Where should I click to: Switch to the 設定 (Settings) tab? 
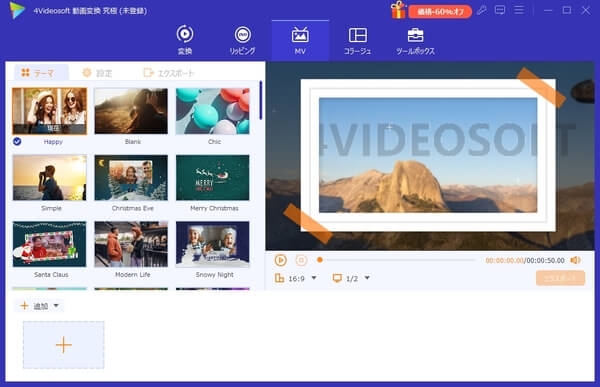98,73
